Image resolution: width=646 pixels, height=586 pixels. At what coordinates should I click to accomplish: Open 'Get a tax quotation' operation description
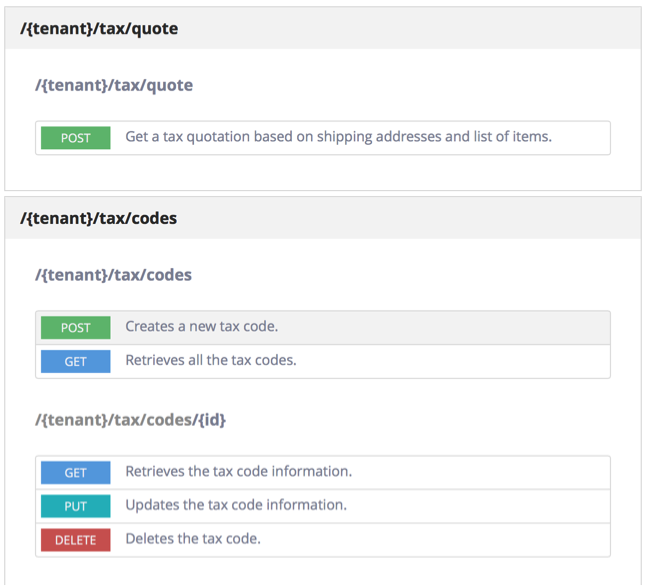click(338, 136)
